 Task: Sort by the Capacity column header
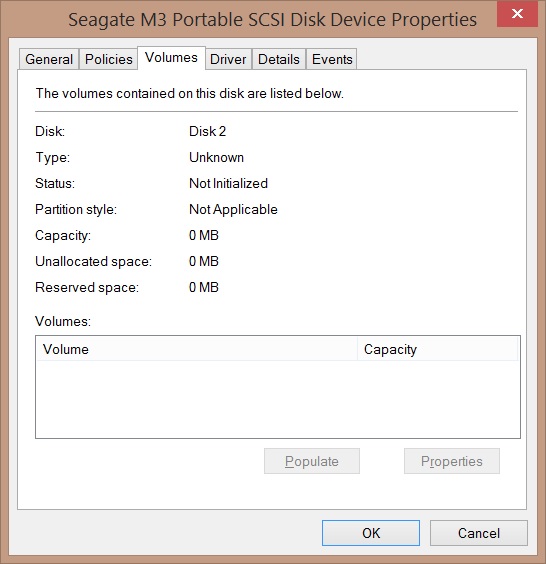click(438, 349)
